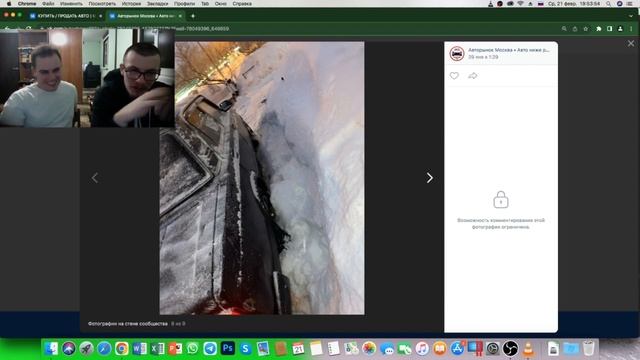Open Telegram from the Dock

(210, 349)
